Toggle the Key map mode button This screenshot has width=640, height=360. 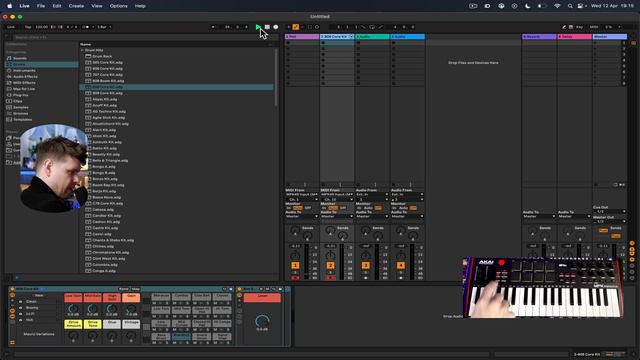coord(579,27)
